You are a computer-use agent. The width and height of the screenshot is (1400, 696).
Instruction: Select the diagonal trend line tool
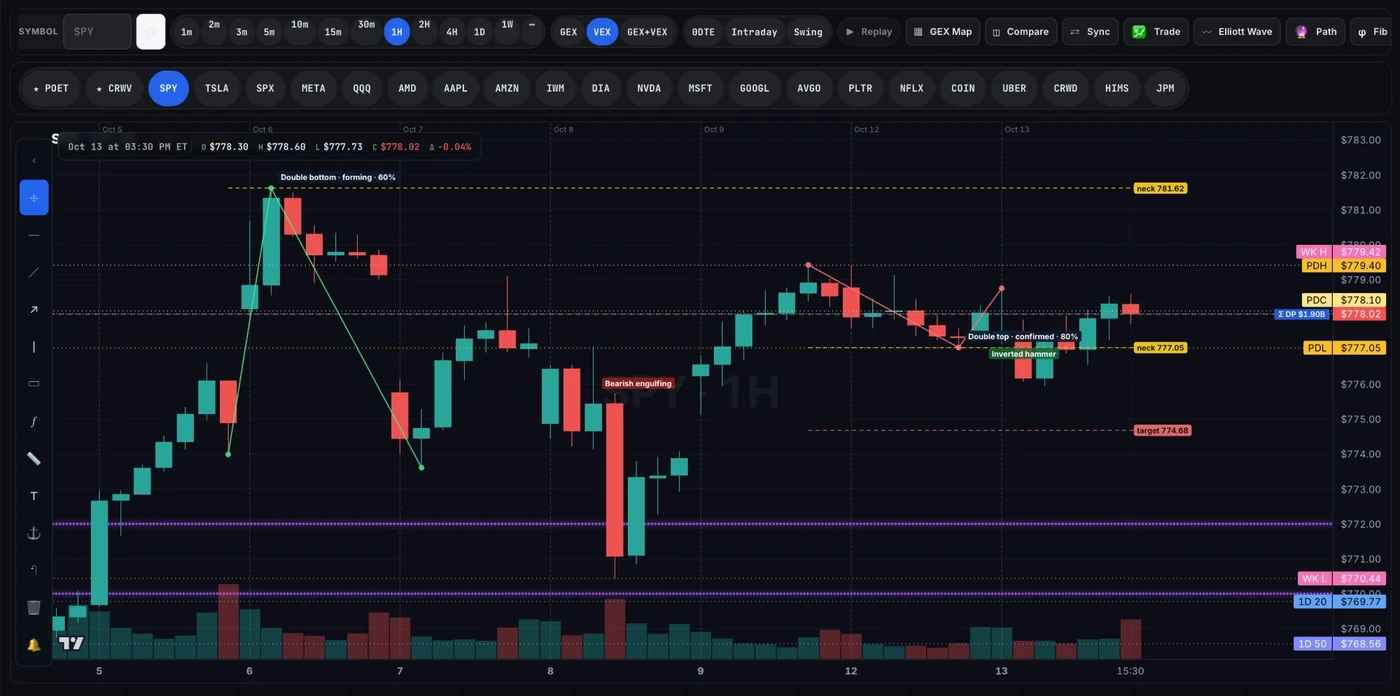(34, 272)
